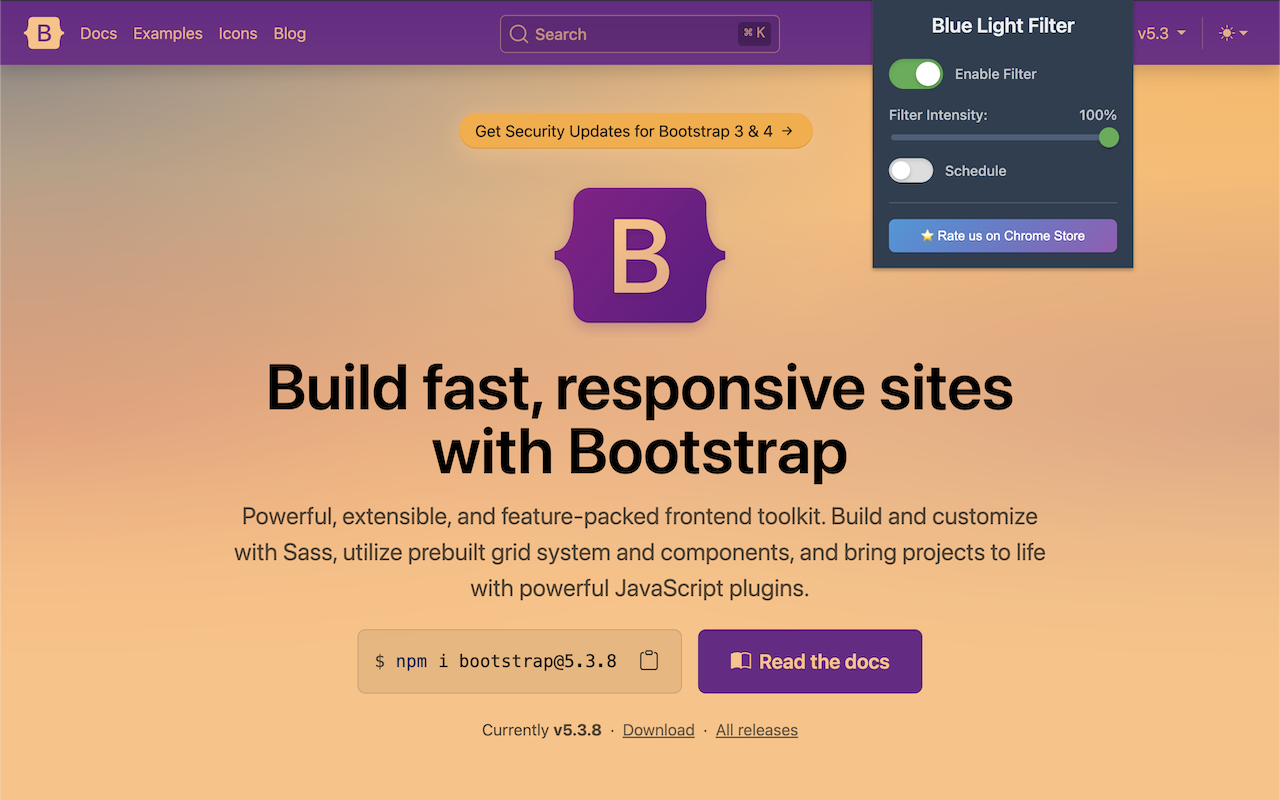The image size is (1280, 800).
Task: Toggle the Enable Filter switch off
Action: pos(916,74)
